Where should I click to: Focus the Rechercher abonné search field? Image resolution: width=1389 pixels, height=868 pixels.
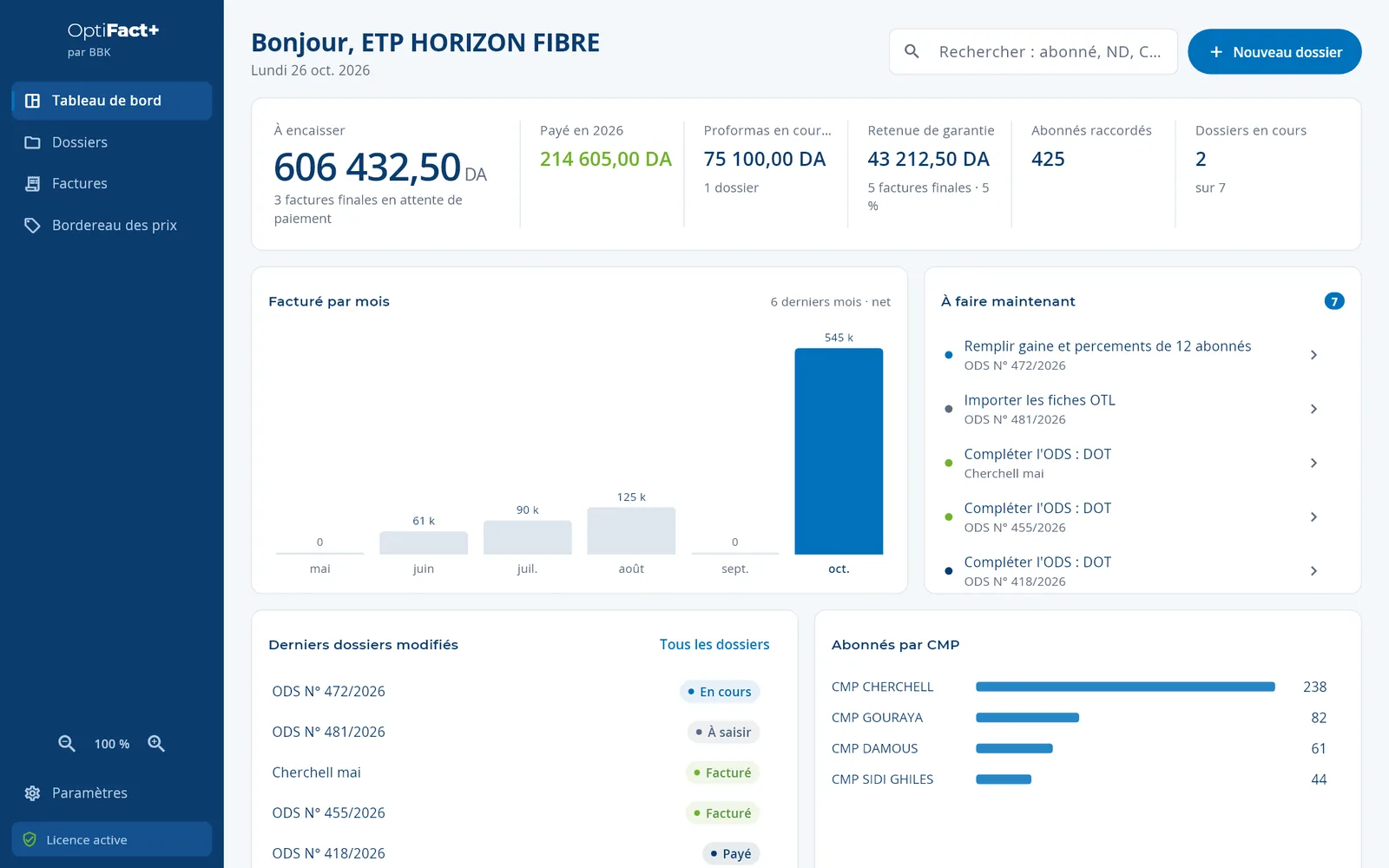[x=1033, y=52]
